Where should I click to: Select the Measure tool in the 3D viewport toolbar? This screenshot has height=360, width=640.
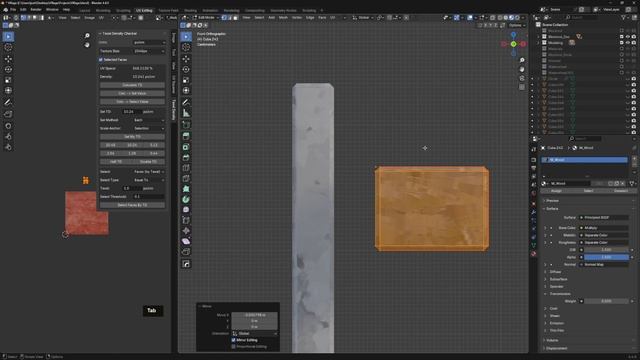[x=186, y=113]
